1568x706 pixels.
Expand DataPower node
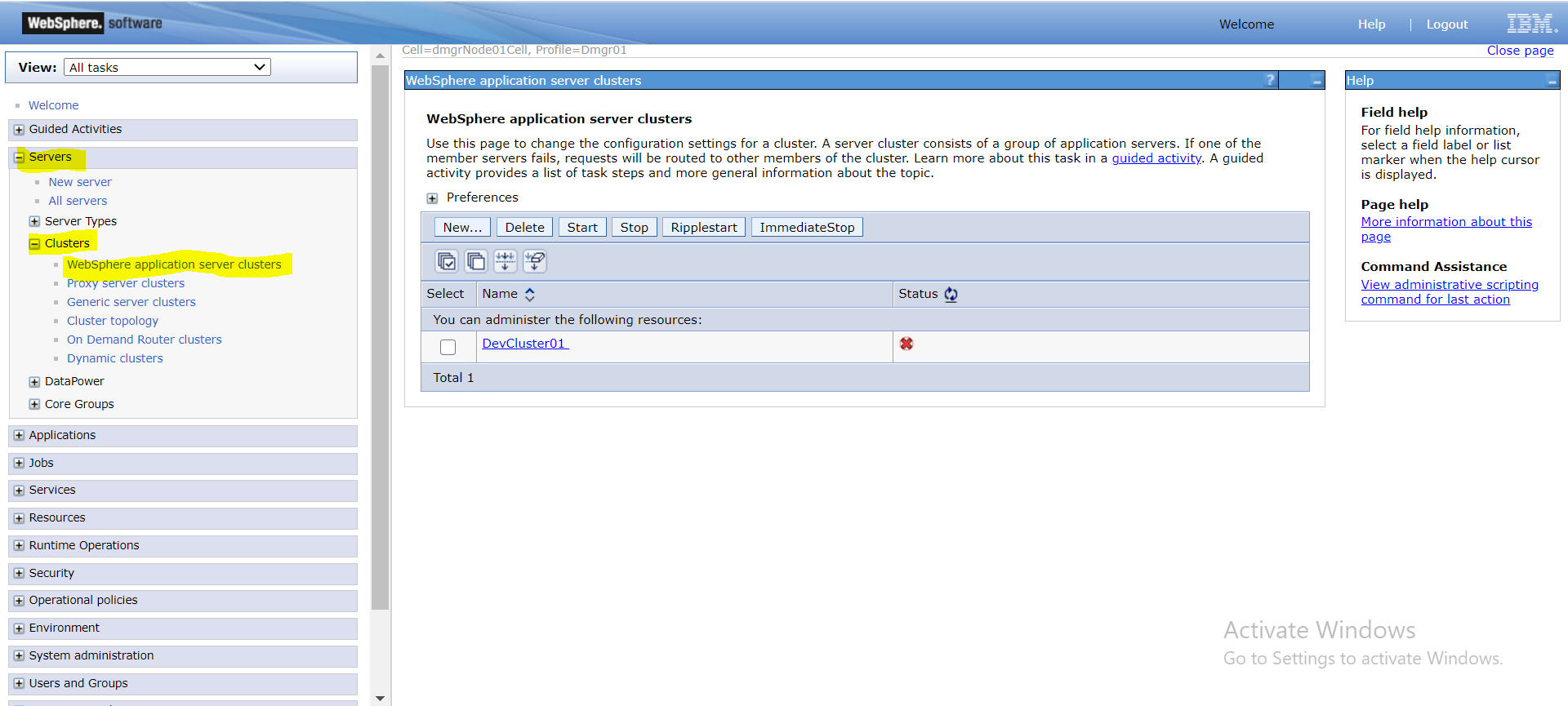pyautogui.click(x=34, y=381)
